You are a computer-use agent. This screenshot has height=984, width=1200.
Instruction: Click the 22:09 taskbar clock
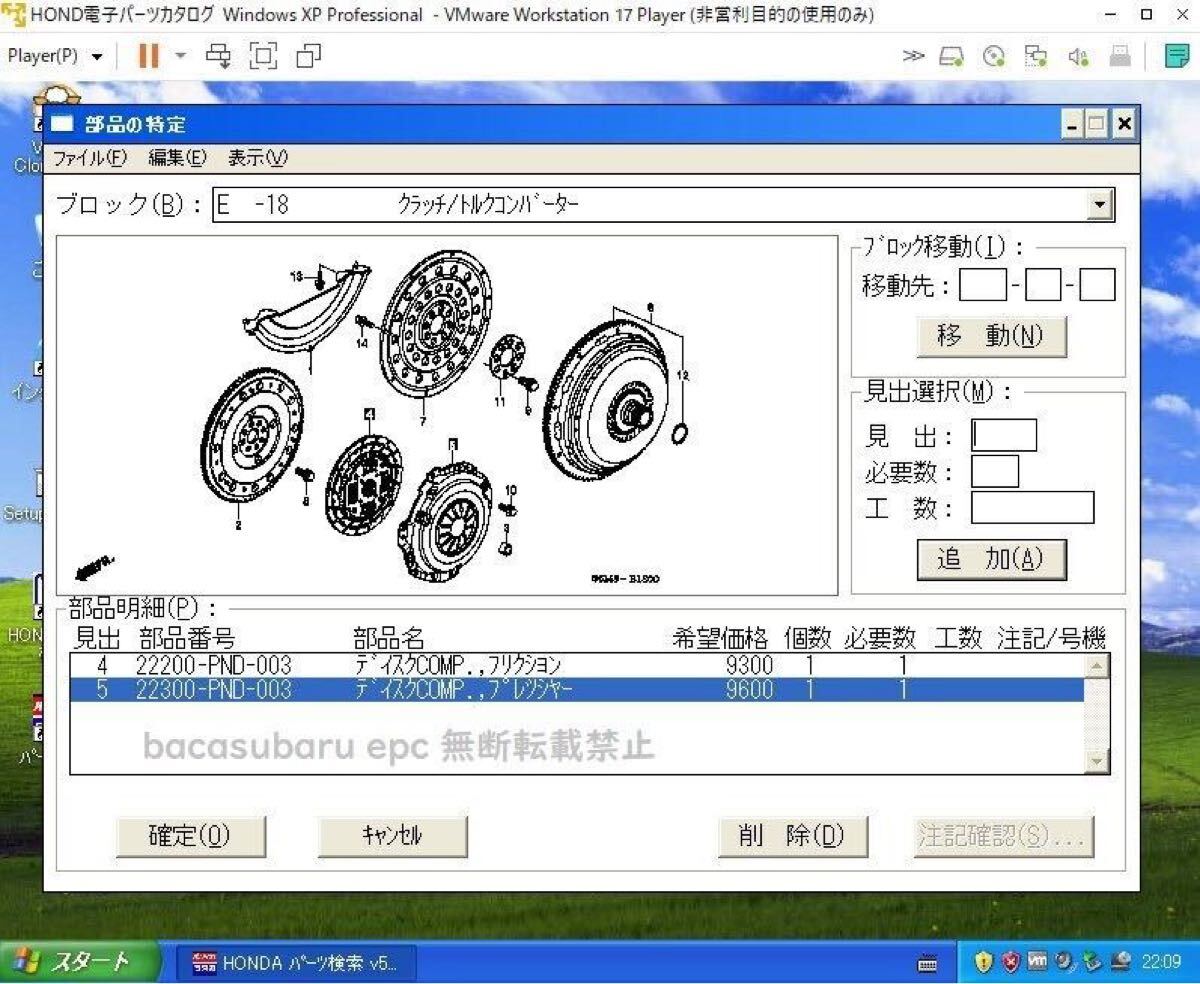(x=1161, y=963)
